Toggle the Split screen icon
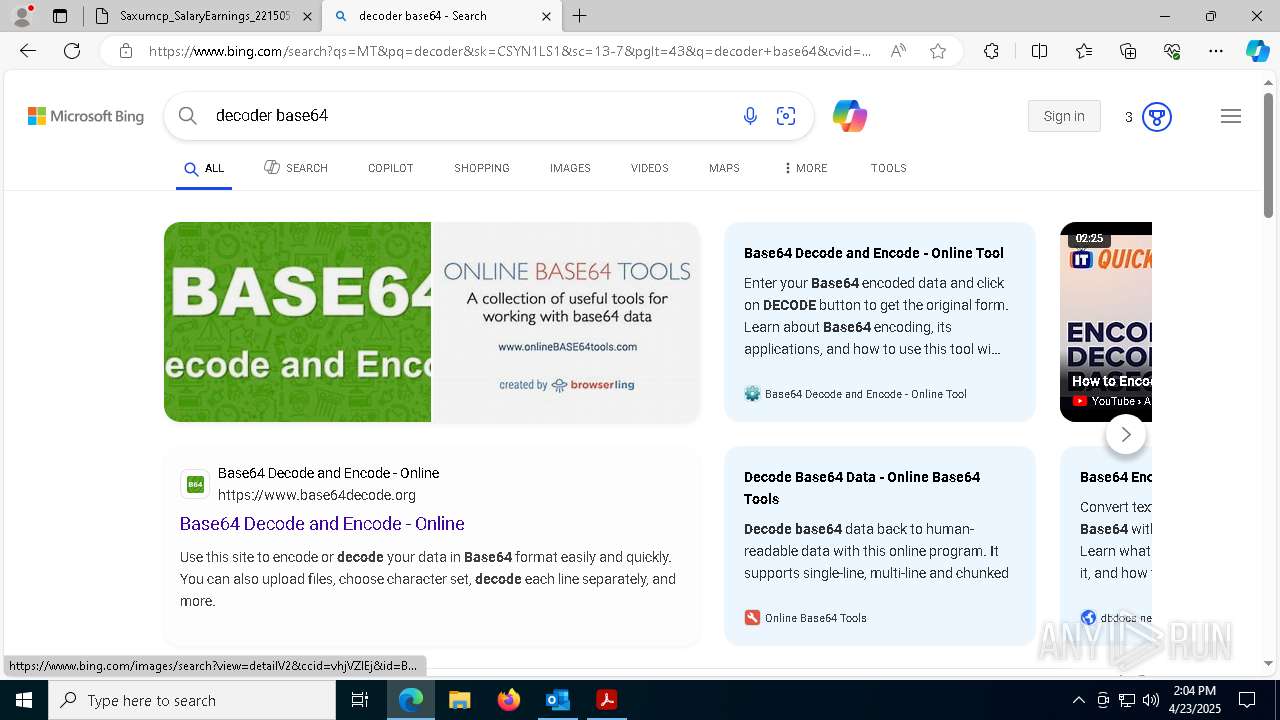This screenshot has height=720, width=1280. tap(1039, 51)
